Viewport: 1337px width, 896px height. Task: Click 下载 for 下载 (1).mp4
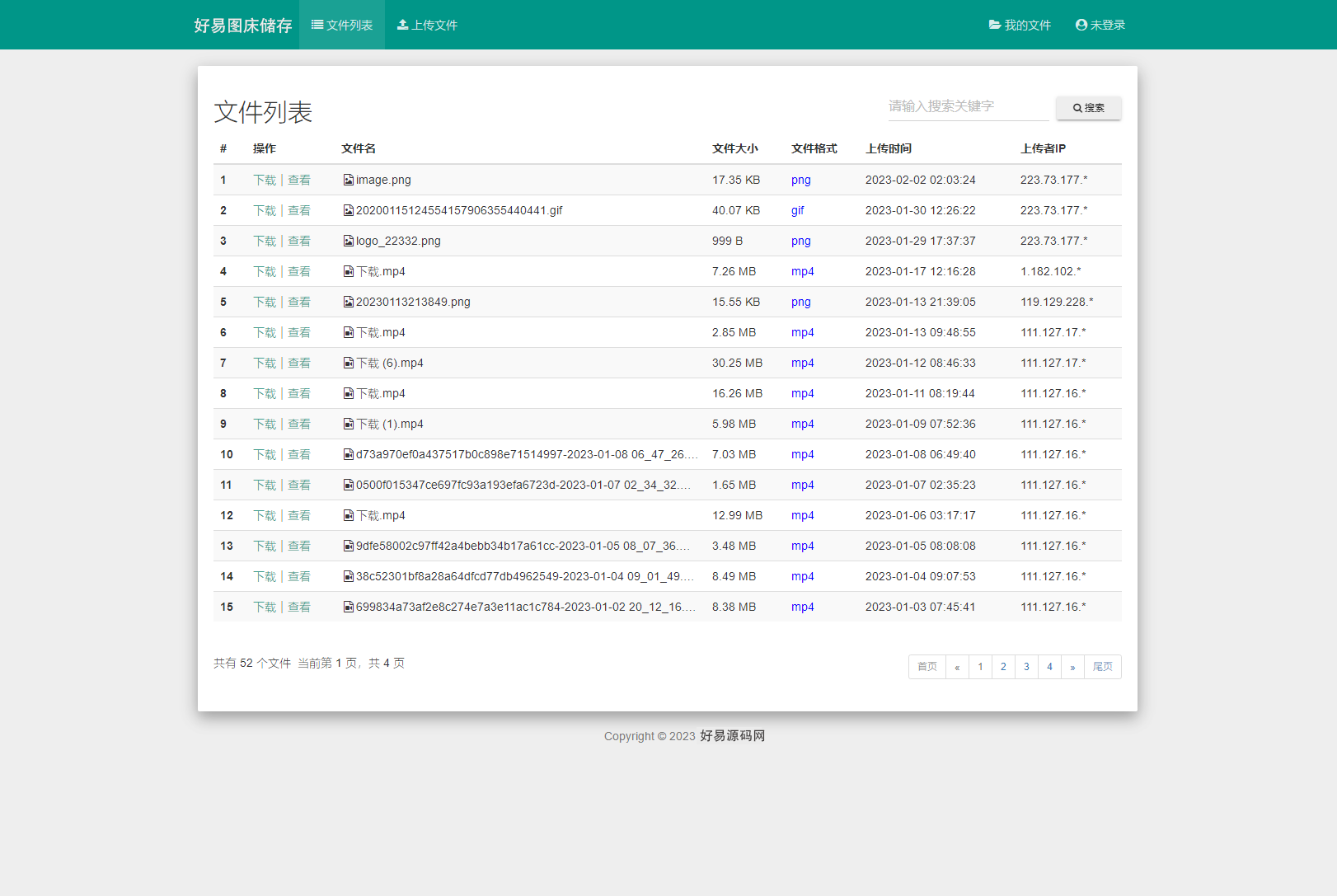pos(265,424)
